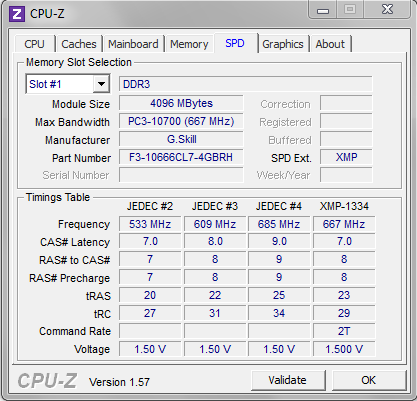Click the XMP SPD Ext. value
This screenshot has height=401, width=417.
tap(346, 157)
